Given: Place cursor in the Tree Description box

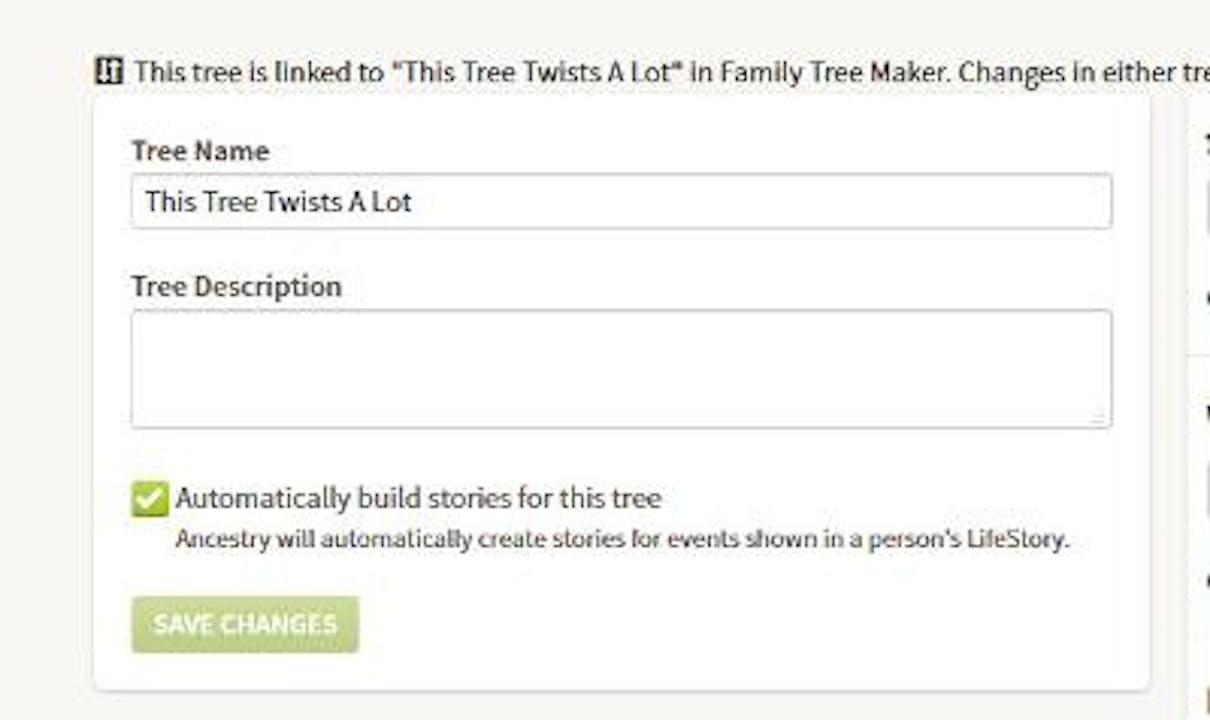Looking at the screenshot, I should click(620, 368).
